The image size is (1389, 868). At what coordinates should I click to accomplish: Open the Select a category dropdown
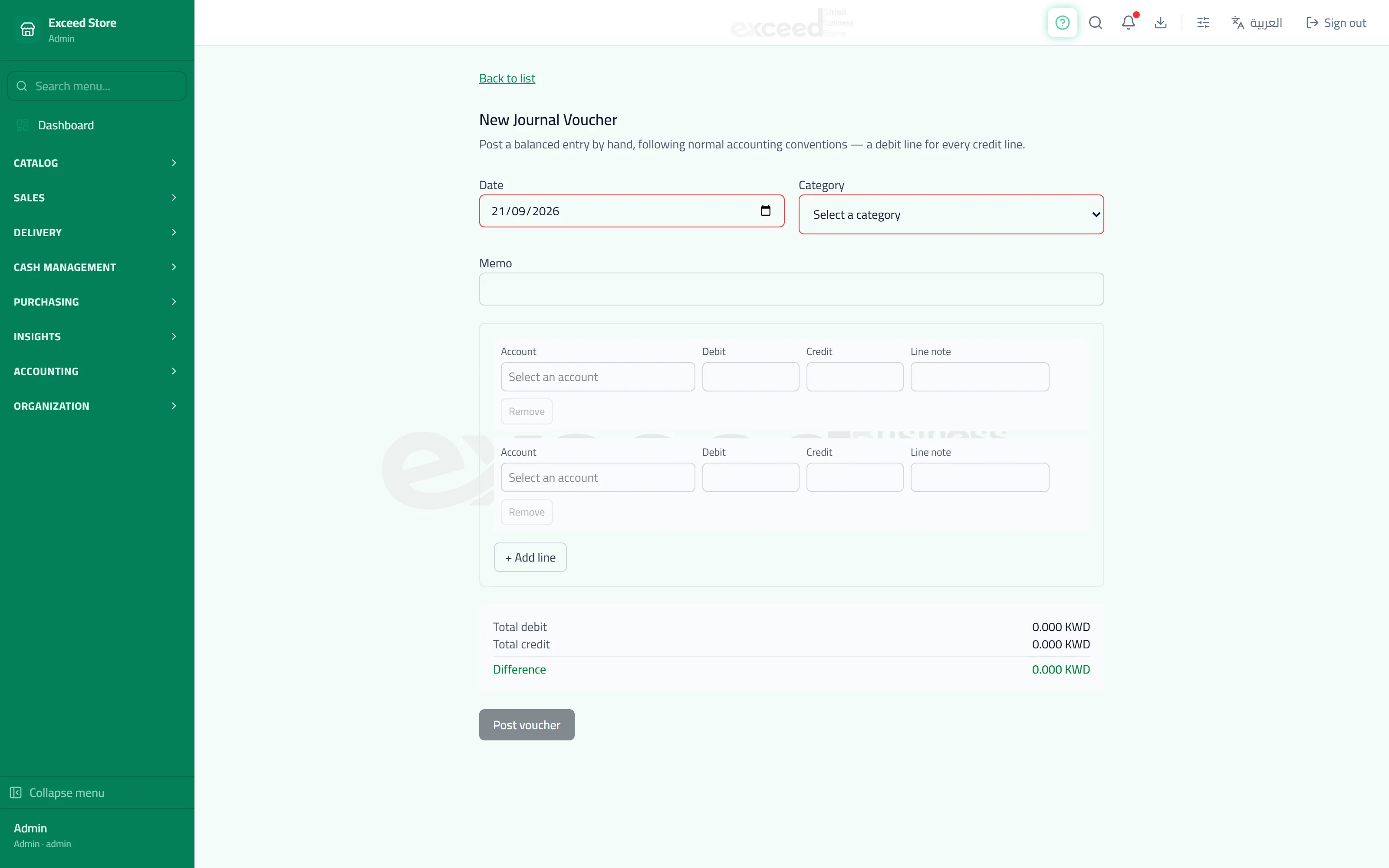point(951,214)
